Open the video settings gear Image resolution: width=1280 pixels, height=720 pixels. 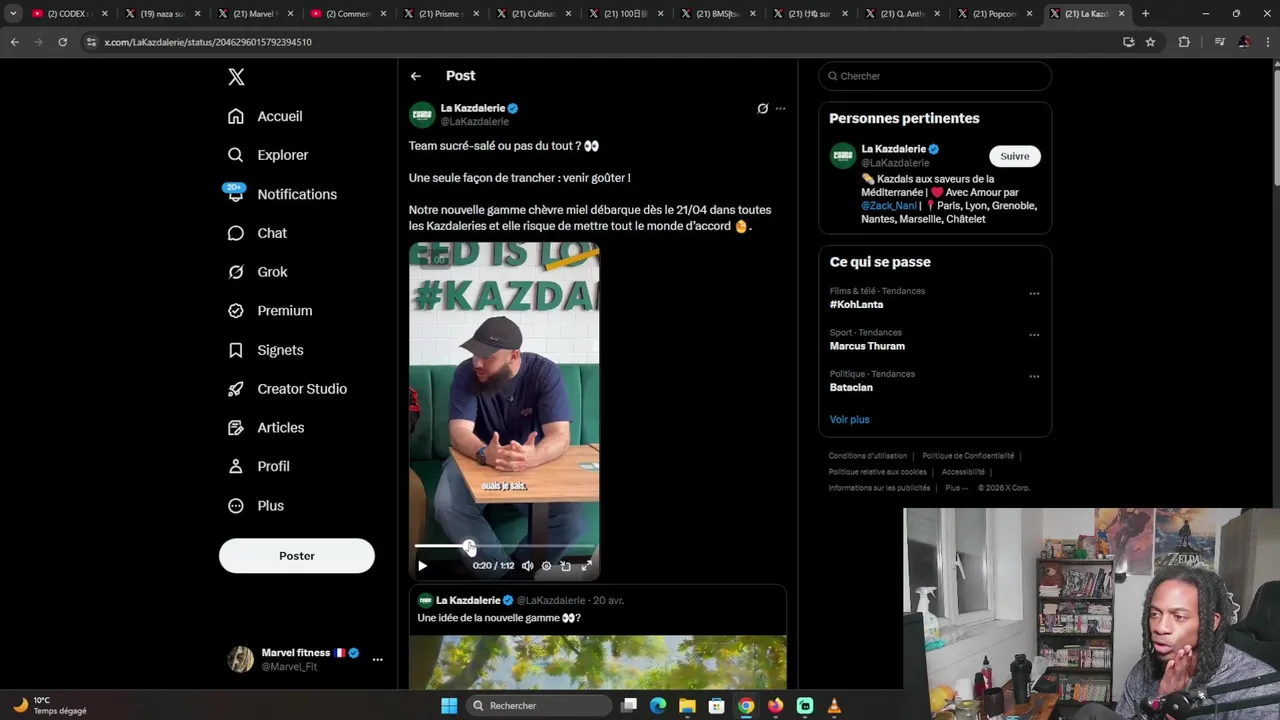pyautogui.click(x=546, y=566)
